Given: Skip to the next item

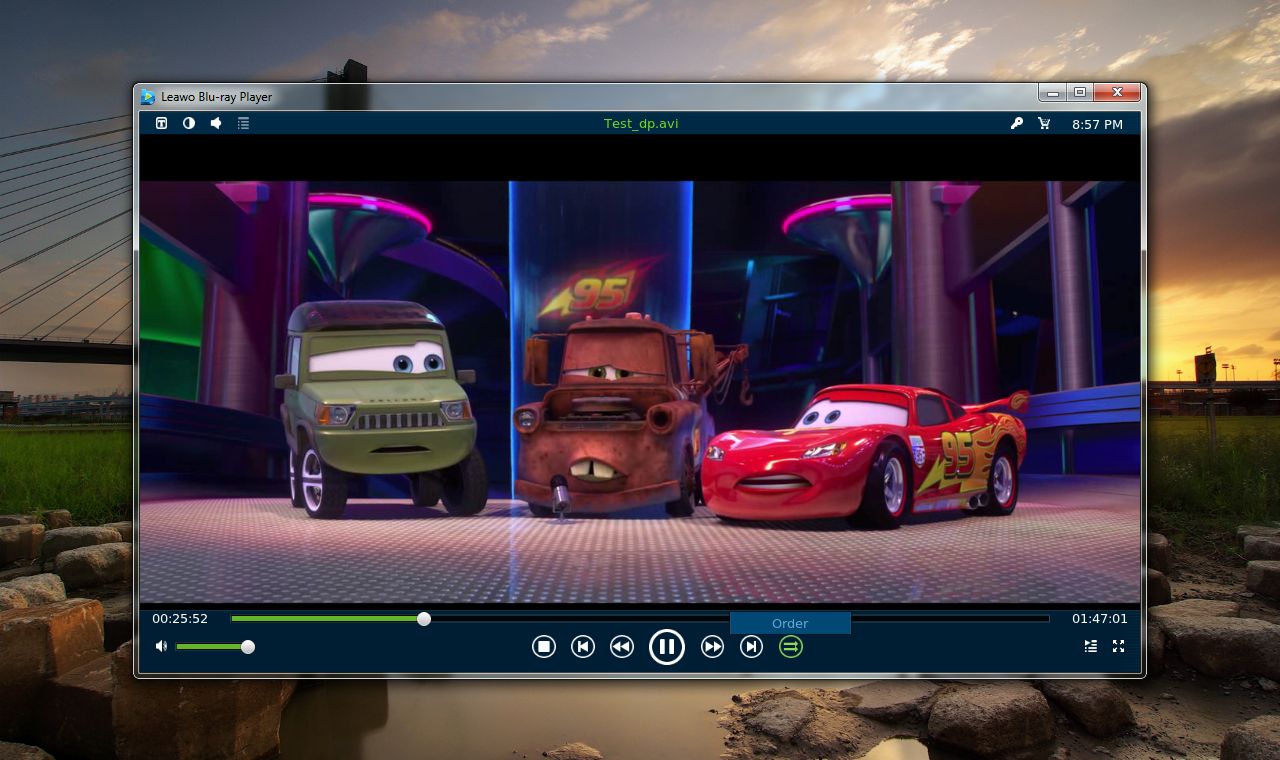Looking at the screenshot, I should pos(751,647).
